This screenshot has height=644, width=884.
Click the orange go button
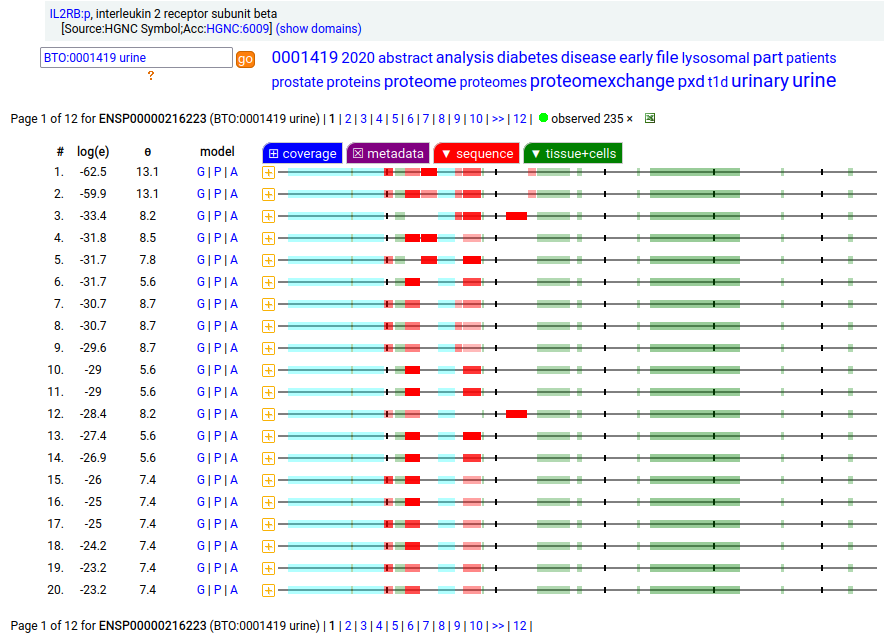click(x=245, y=59)
